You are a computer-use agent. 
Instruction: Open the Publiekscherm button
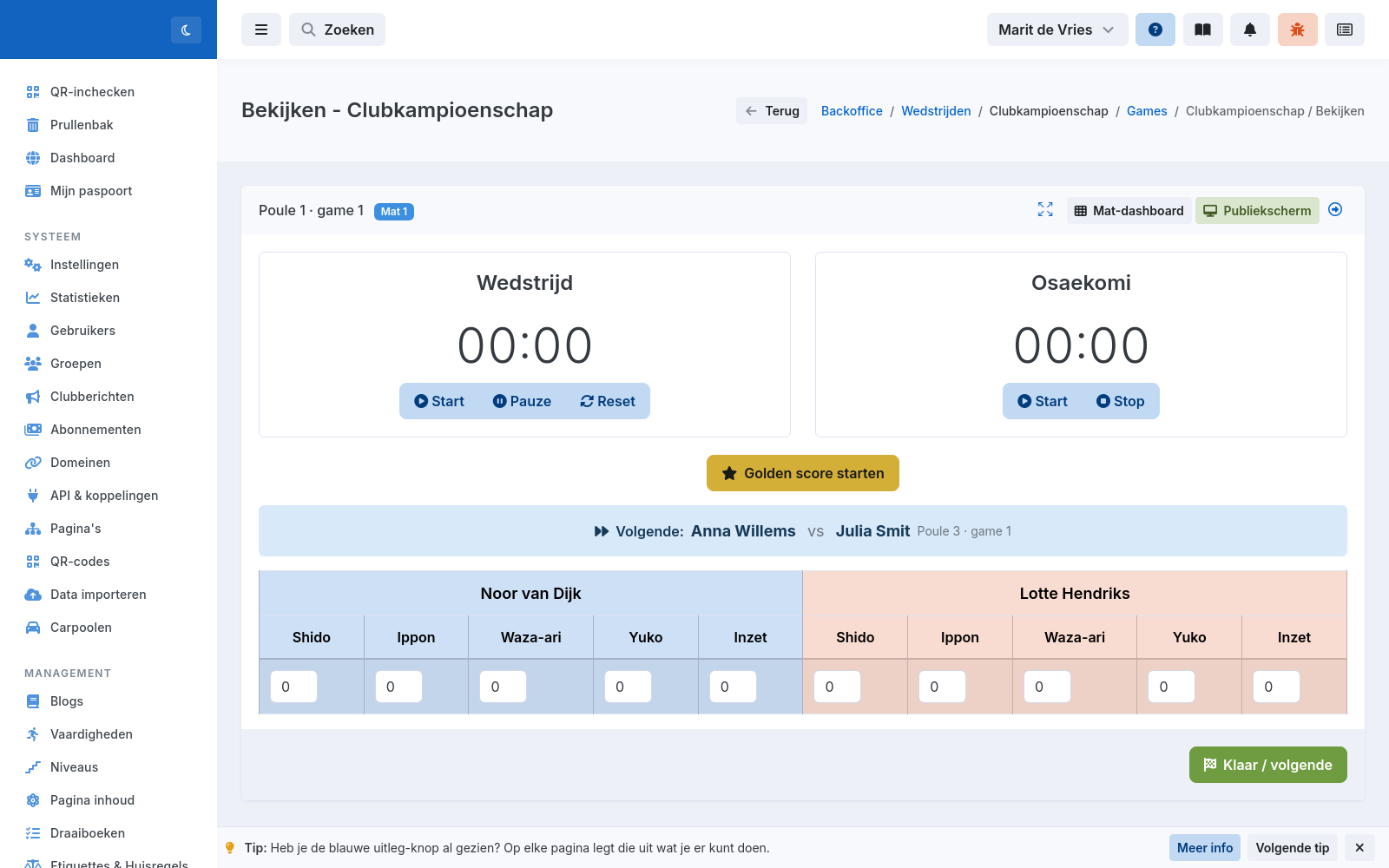point(1257,211)
